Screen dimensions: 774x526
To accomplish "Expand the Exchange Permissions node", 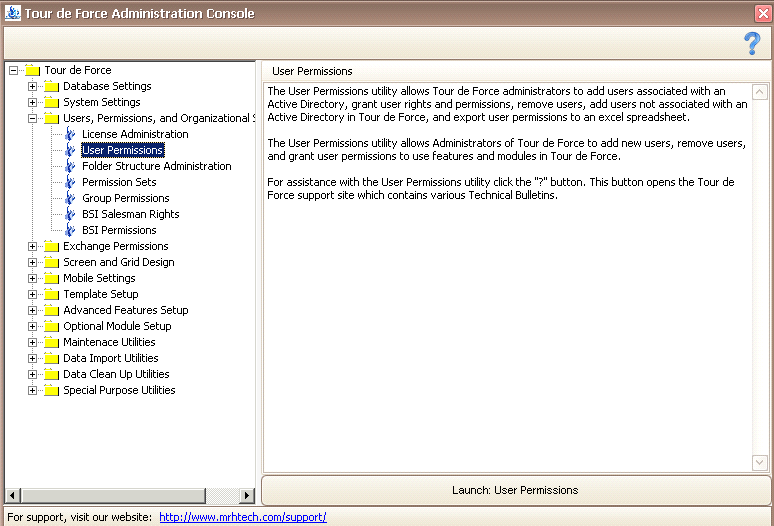I will tap(33, 246).
